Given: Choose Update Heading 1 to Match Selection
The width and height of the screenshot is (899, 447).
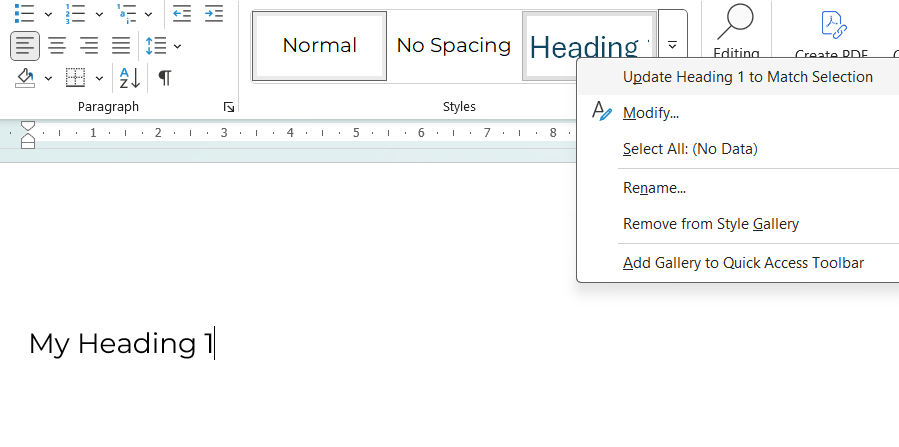Looking at the screenshot, I should [748, 77].
